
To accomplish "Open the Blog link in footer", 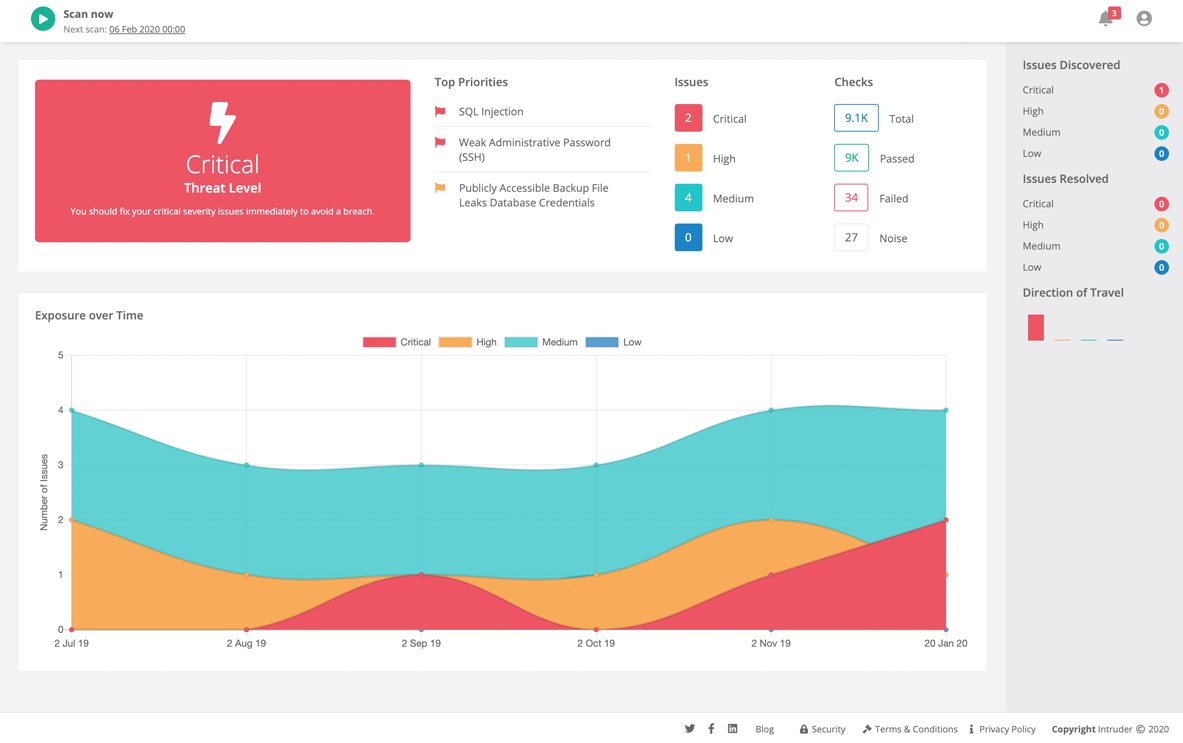I will coord(764,729).
